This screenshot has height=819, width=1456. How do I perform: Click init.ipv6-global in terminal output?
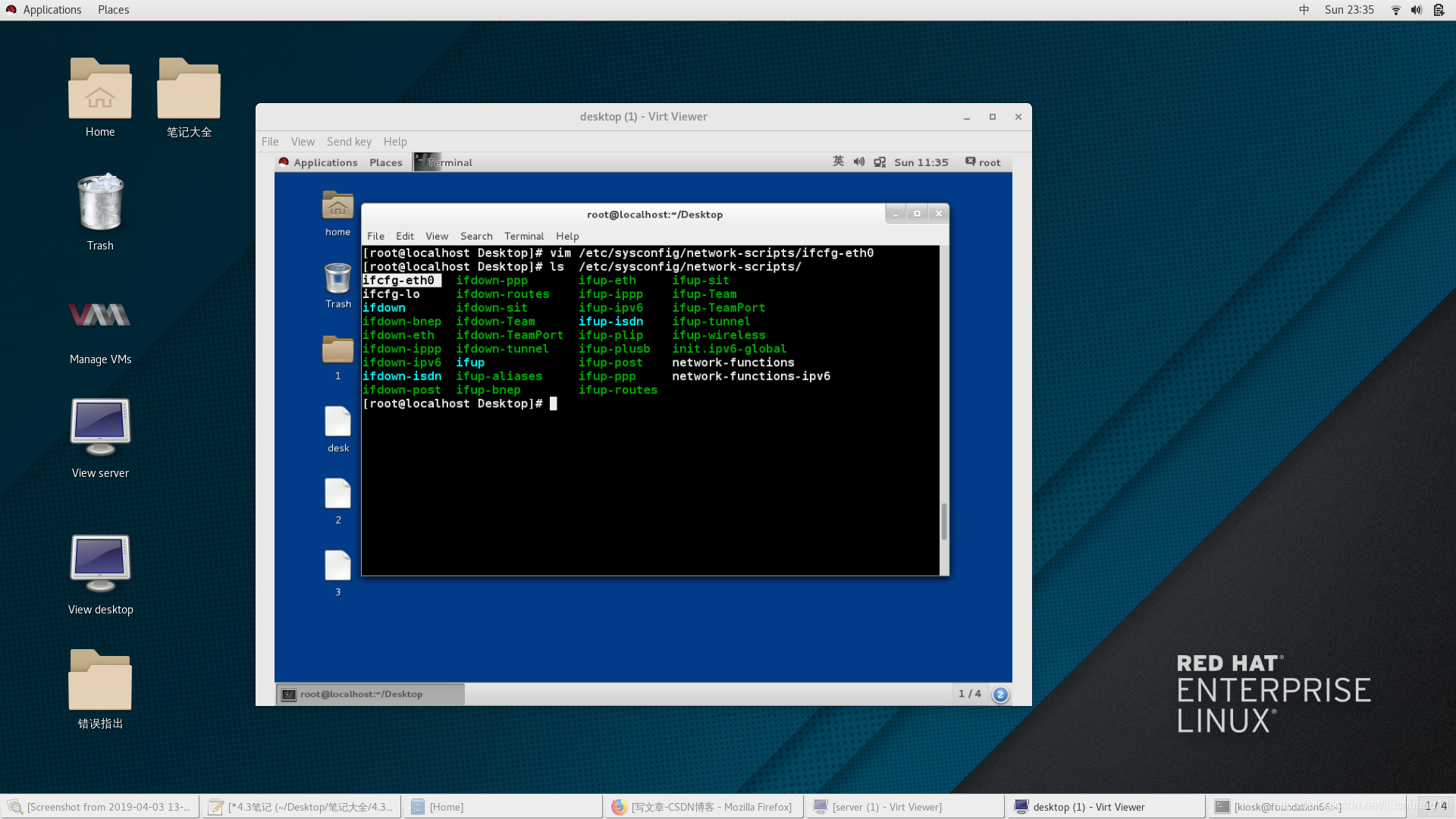[729, 349]
